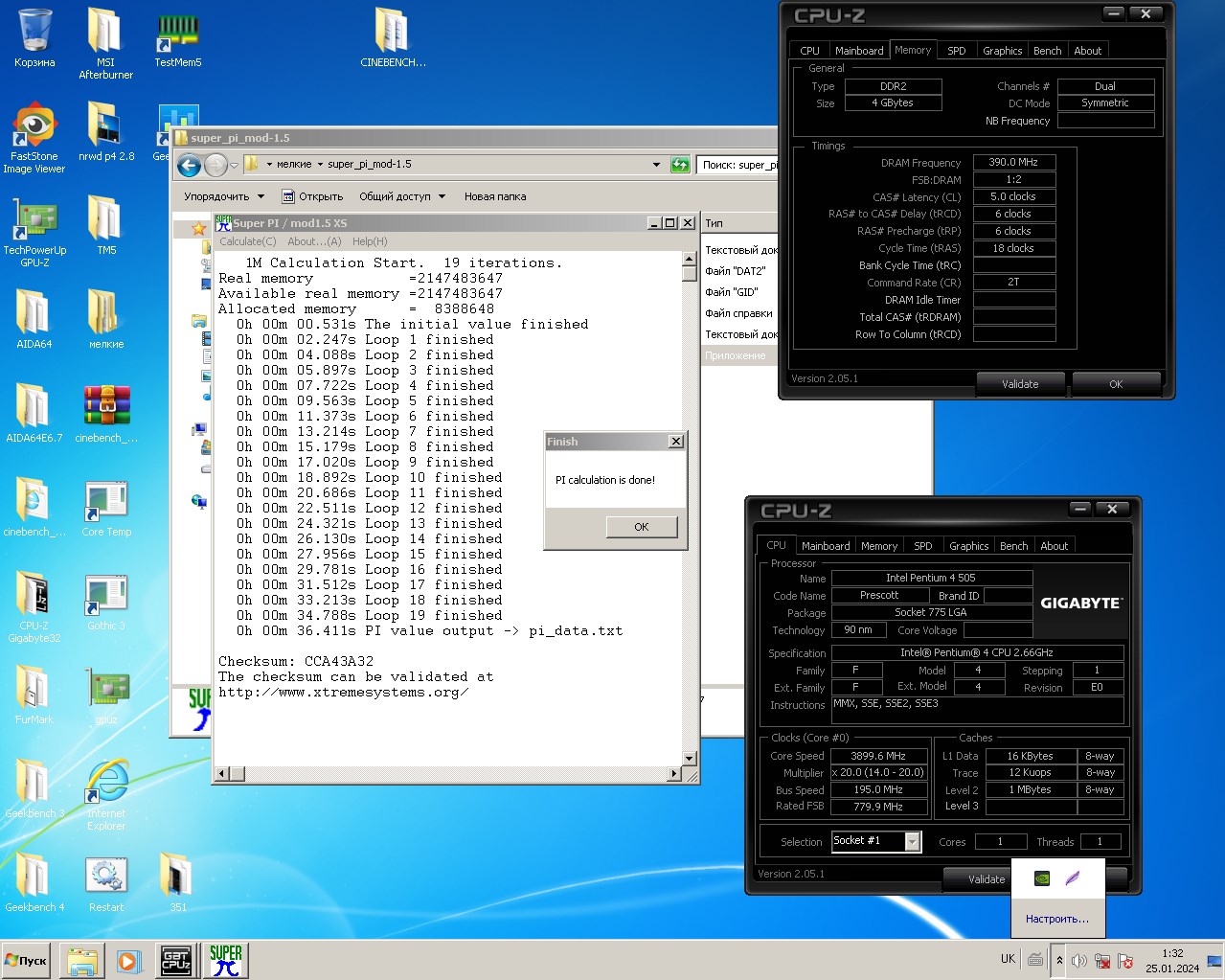
Task: Switch to CPU-Z via taskbar icon
Action: pyautogui.click(x=176, y=960)
